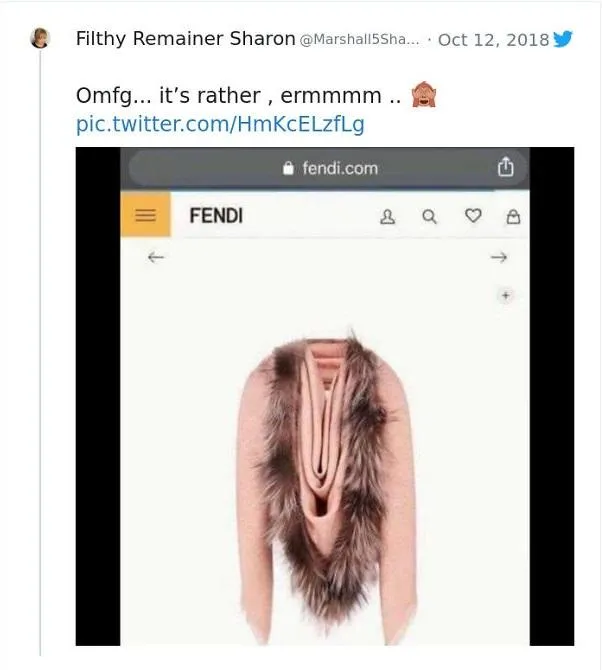The image size is (602, 670).
Task: Click the Filthy Remainer Sharon display name
Action: coord(185,39)
